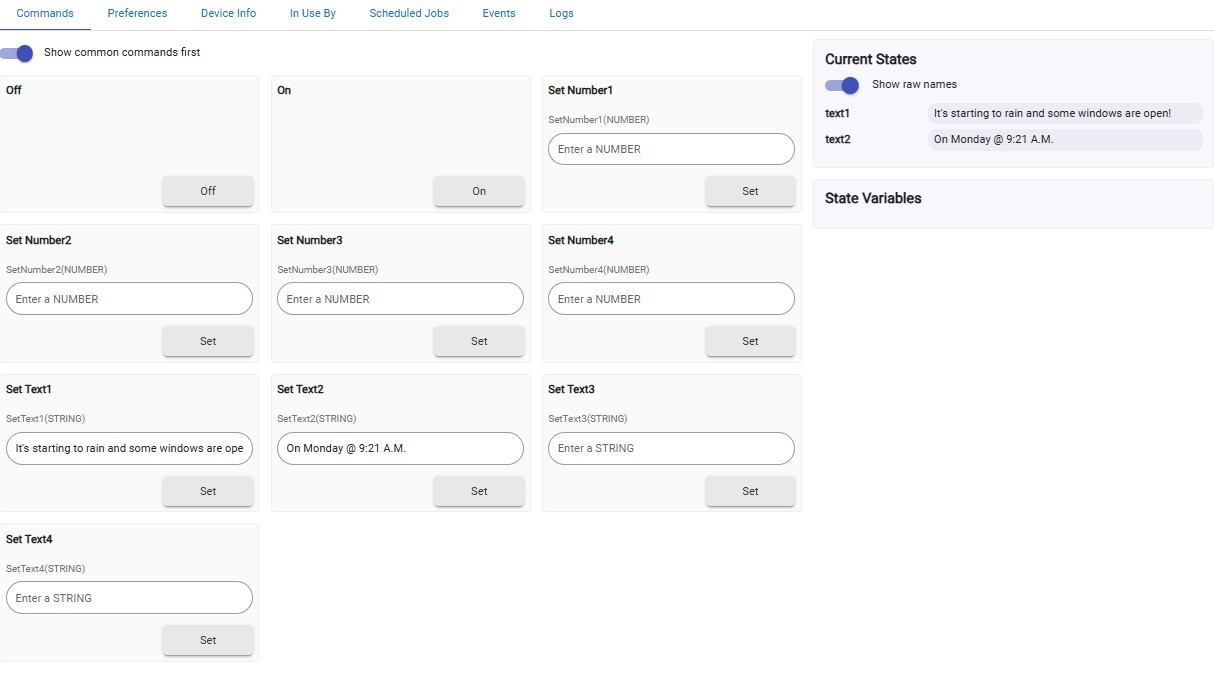Switch to the Logs tab
Image resolution: width=1214 pixels, height=673 pixels.
(x=561, y=13)
